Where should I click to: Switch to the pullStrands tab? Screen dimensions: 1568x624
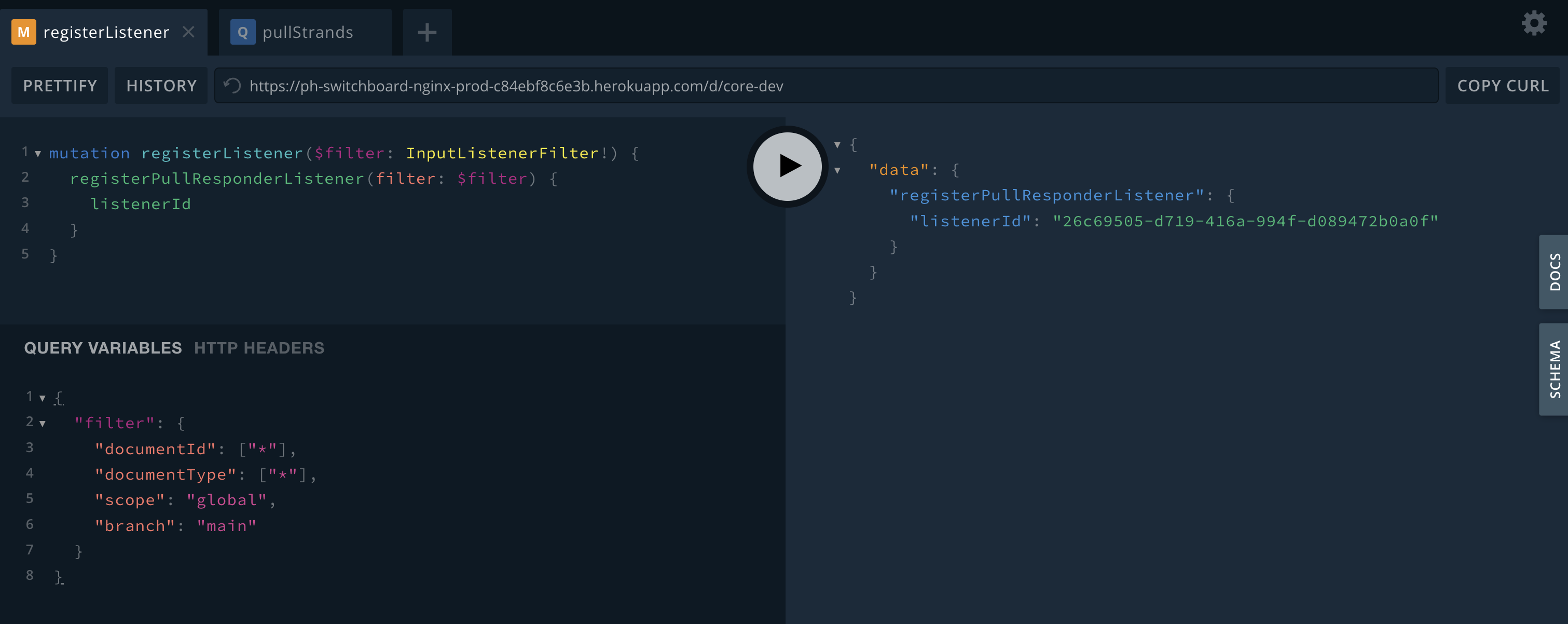coord(307,32)
